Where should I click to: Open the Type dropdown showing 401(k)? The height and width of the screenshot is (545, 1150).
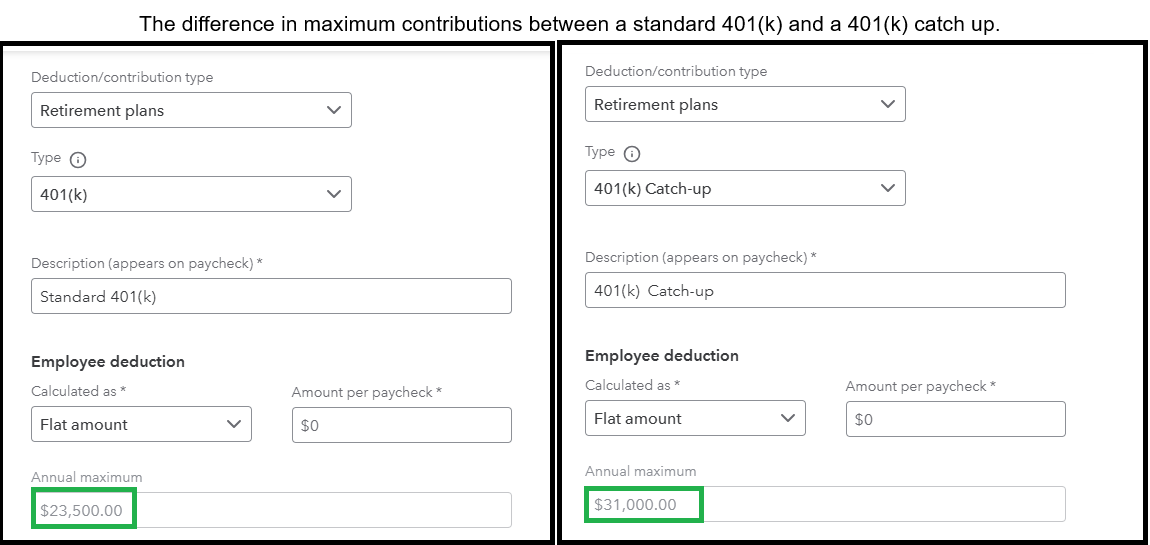[x=191, y=195]
